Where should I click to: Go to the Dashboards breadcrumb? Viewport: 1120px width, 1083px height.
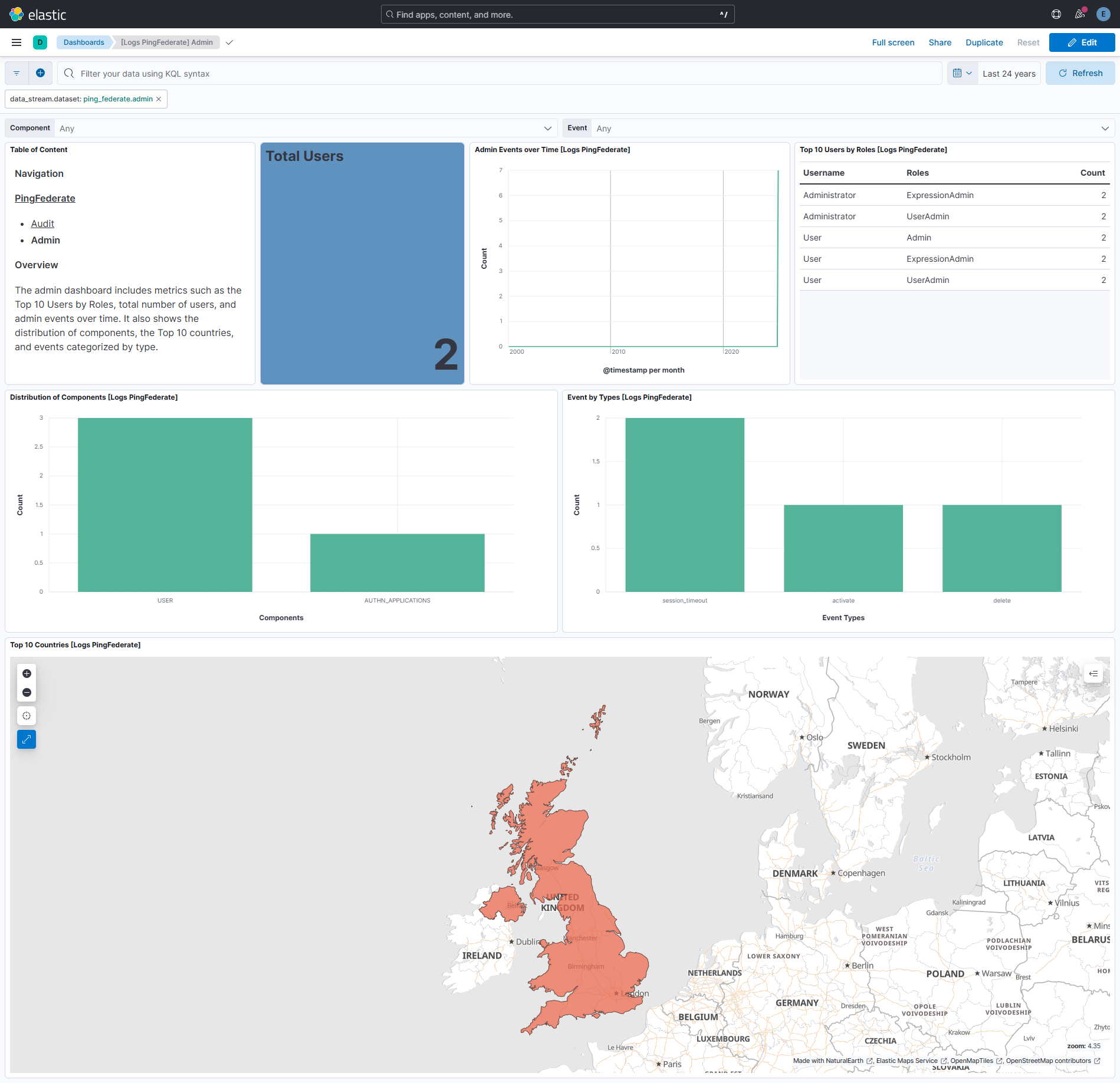[84, 42]
